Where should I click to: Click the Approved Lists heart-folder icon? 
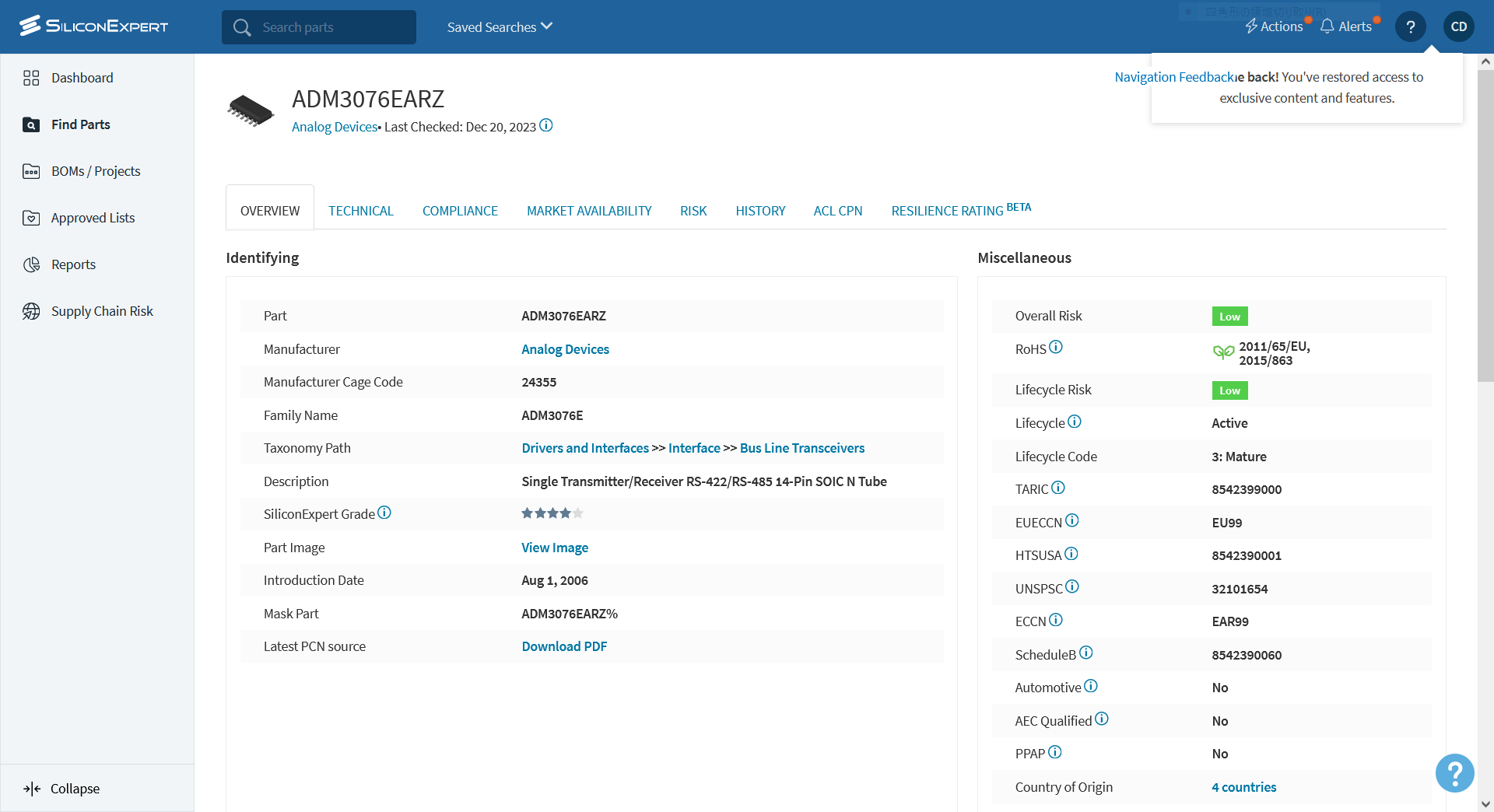(x=31, y=218)
